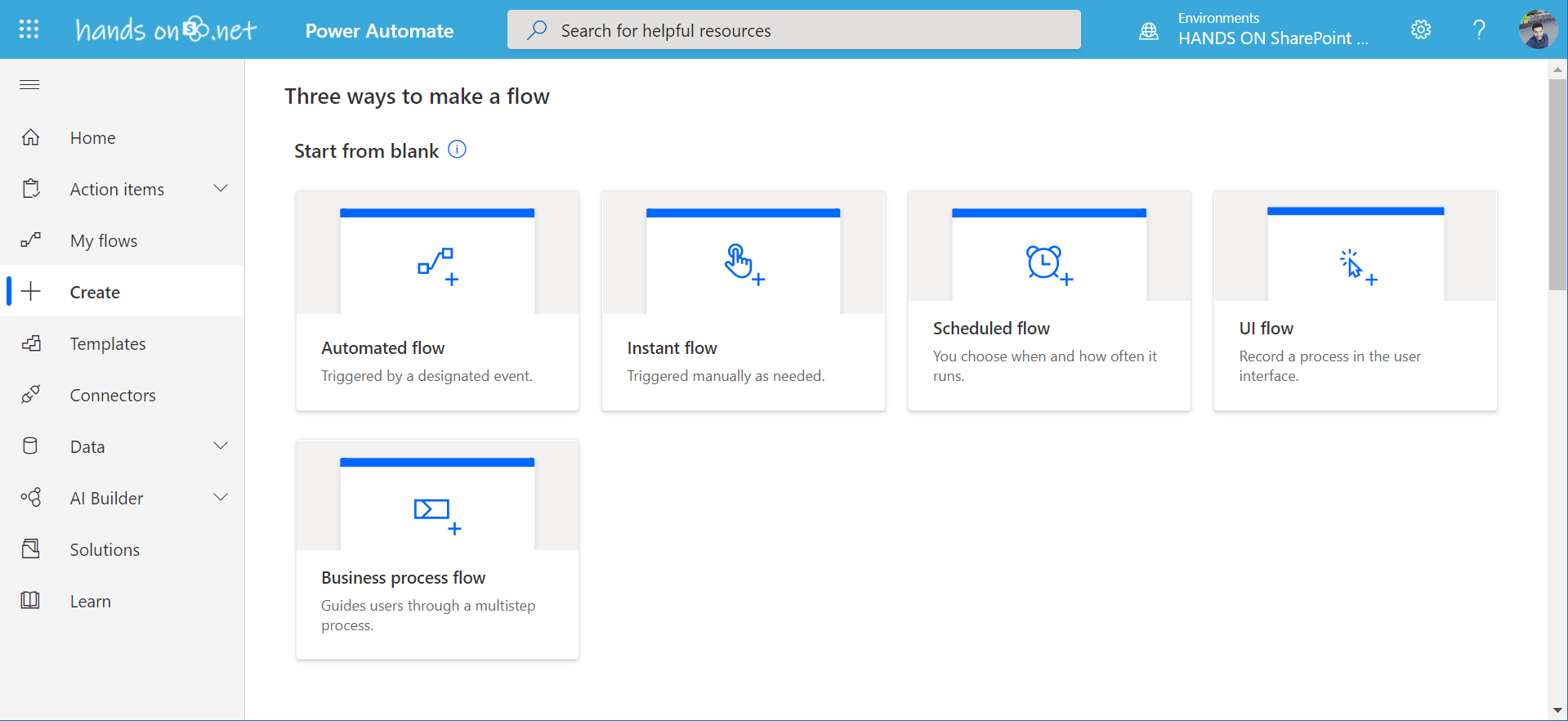This screenshot has height=721, width=1568.
Task: Click the Learn book icon in sidebar
Action: coord(31,601)
